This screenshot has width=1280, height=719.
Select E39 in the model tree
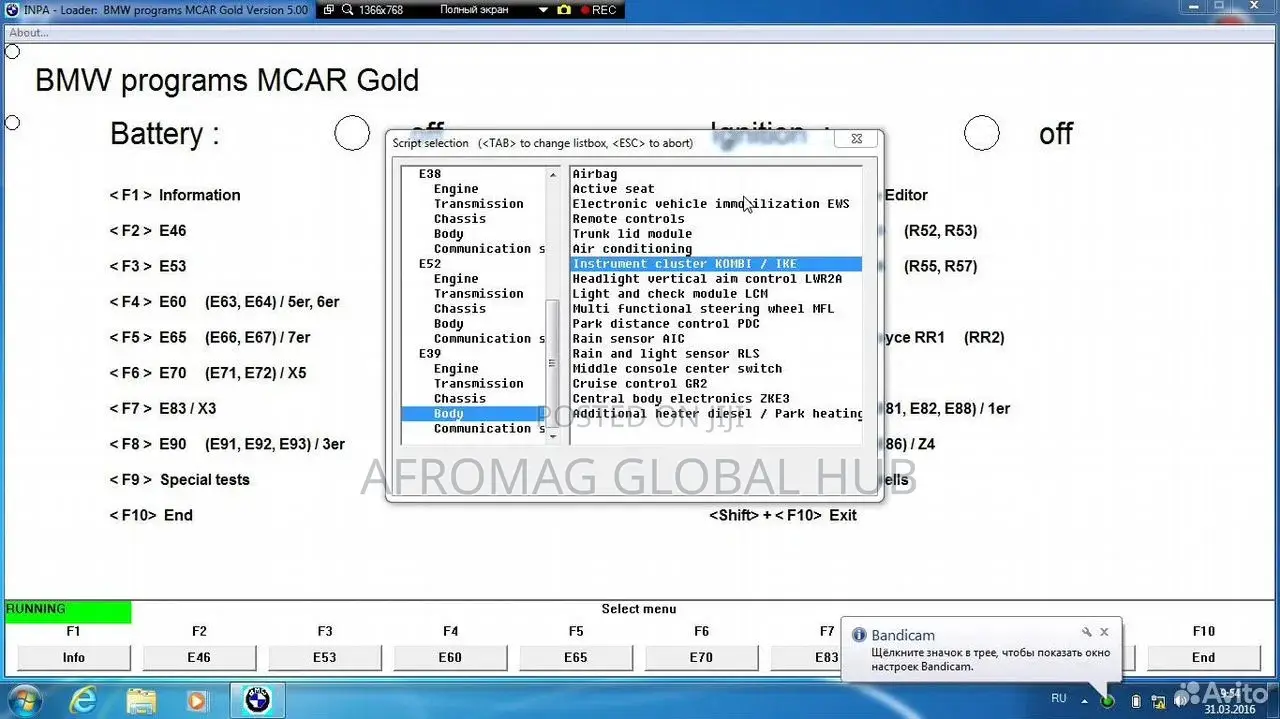429,354
